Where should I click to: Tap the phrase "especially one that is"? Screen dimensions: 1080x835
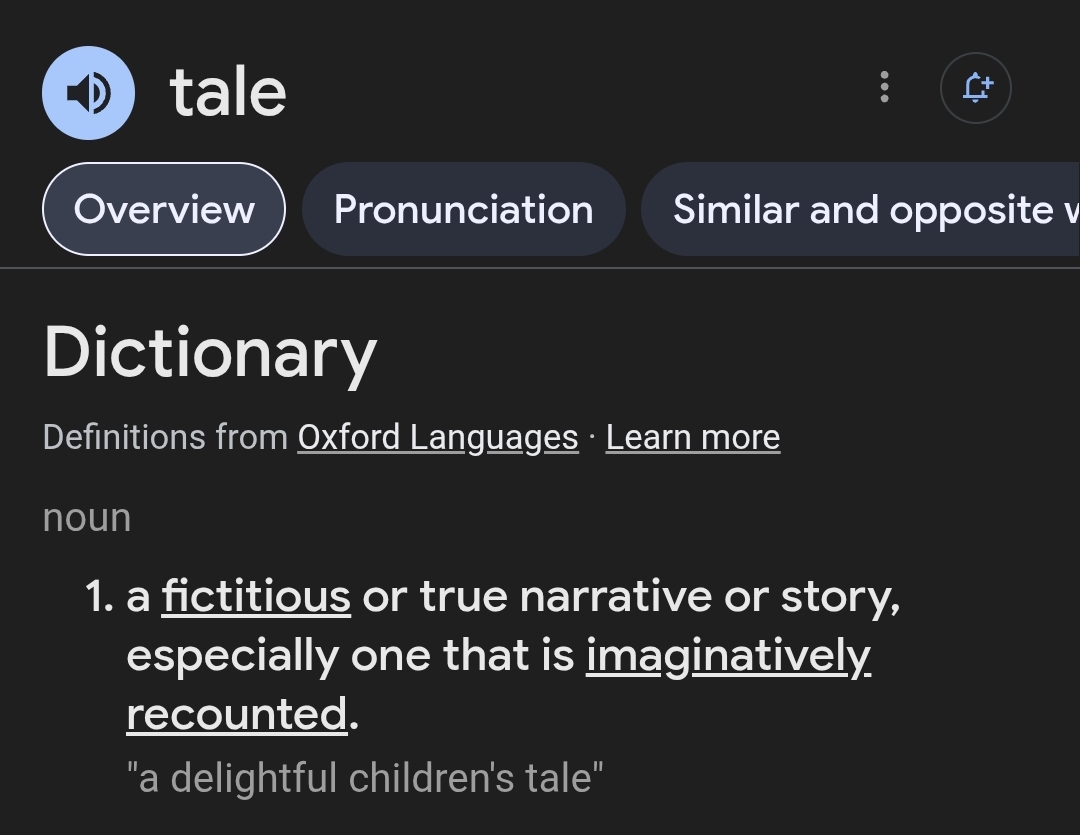point(351,655)
